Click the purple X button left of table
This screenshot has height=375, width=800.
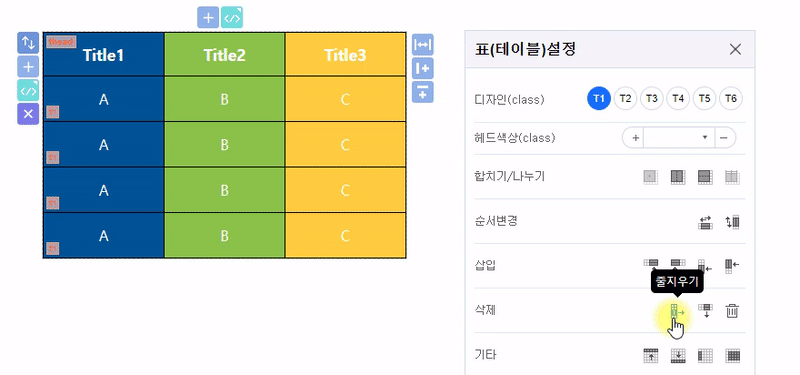click(x=28, y=114)
